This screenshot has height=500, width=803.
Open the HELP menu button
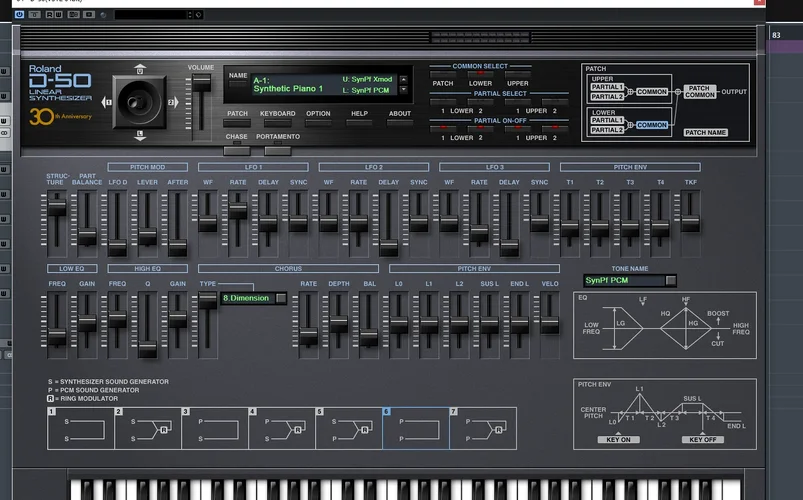(x=359, y=123)
